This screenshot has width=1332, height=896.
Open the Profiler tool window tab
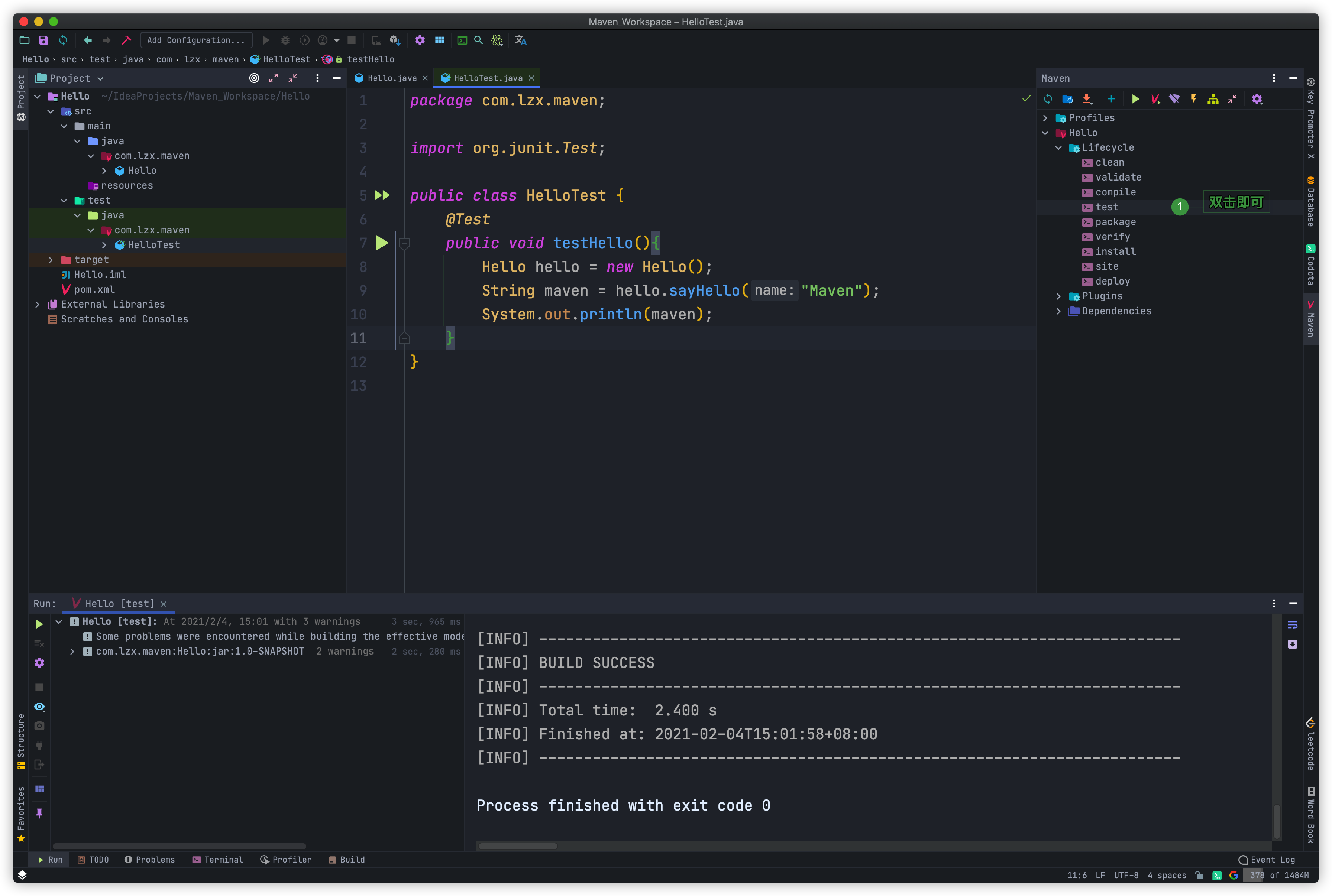click(x=286, y=860)
